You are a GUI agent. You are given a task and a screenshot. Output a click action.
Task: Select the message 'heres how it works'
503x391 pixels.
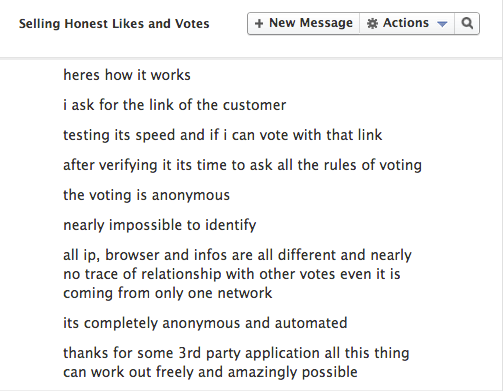click(127, 75)
